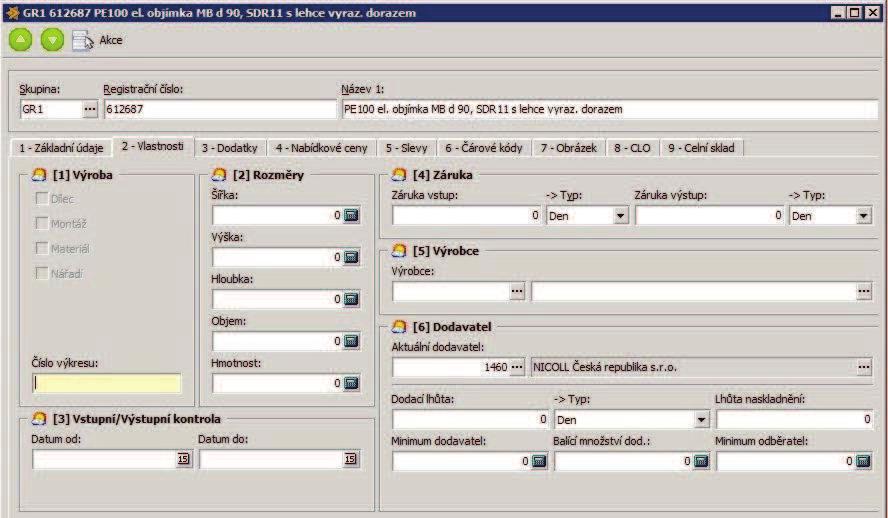
Task: Click the [5] Výrobce section icon
Action: tap(399, 251)
